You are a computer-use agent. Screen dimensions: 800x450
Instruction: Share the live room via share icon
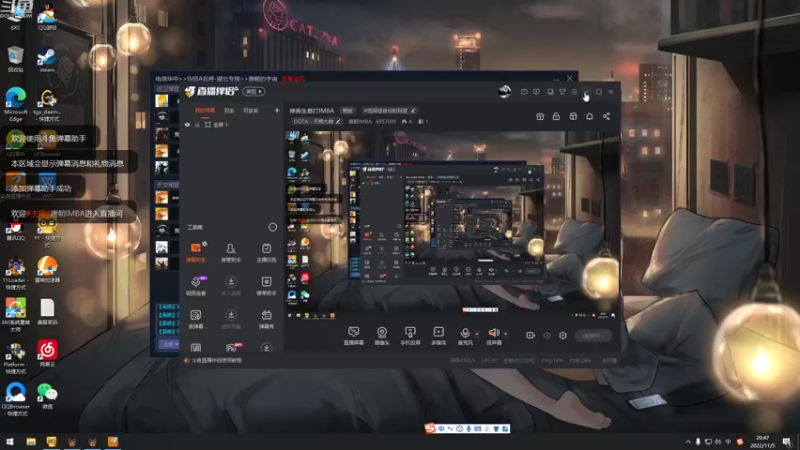[606, 116]
